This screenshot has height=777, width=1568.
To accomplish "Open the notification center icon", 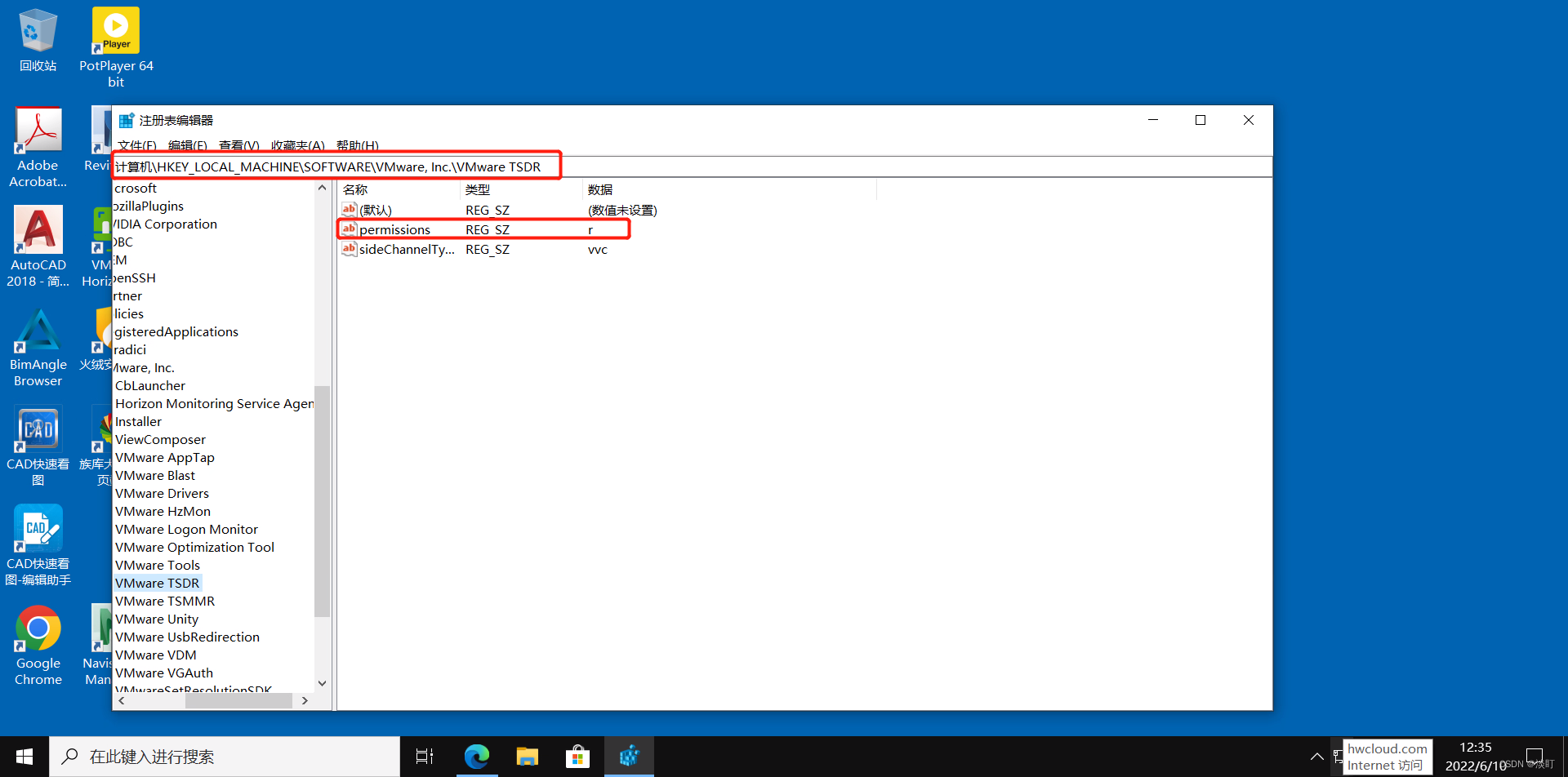I will click(1534, 757).
